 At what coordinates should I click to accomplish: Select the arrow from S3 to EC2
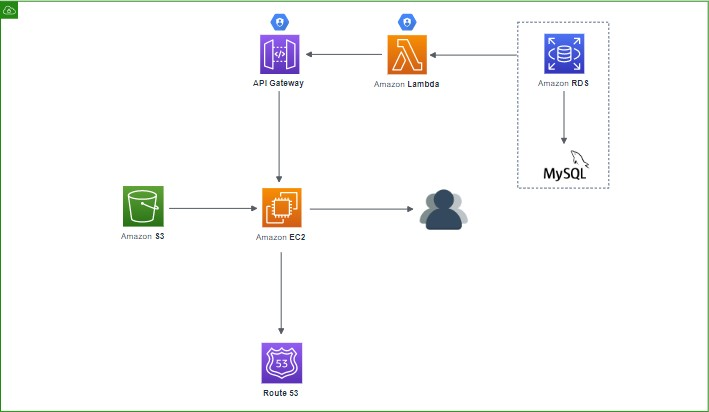[x=213, y=208]
